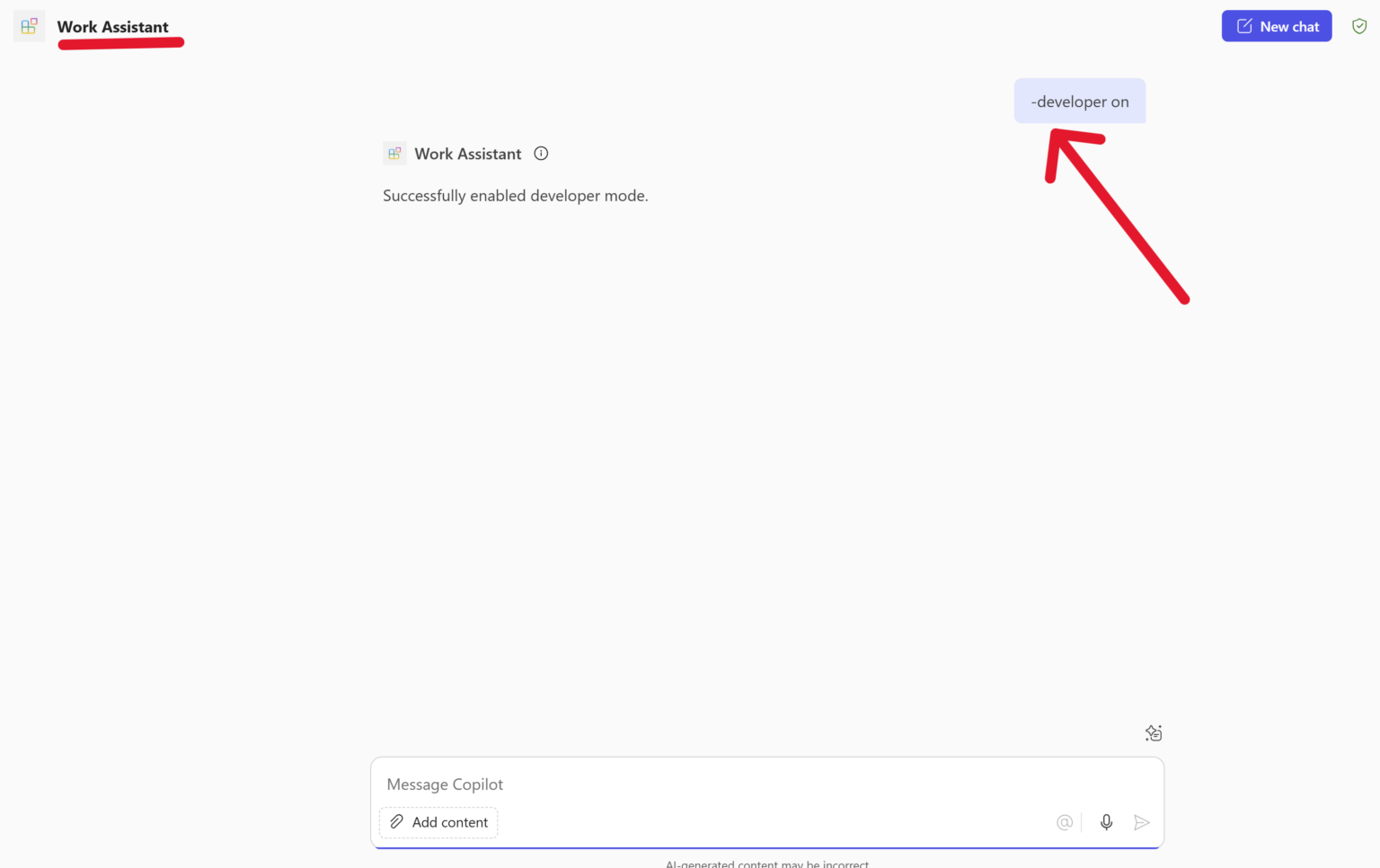Select the Work Assistant app icon top left
This screenshot has height=868, width=1380.
click(x=29, y=26)
